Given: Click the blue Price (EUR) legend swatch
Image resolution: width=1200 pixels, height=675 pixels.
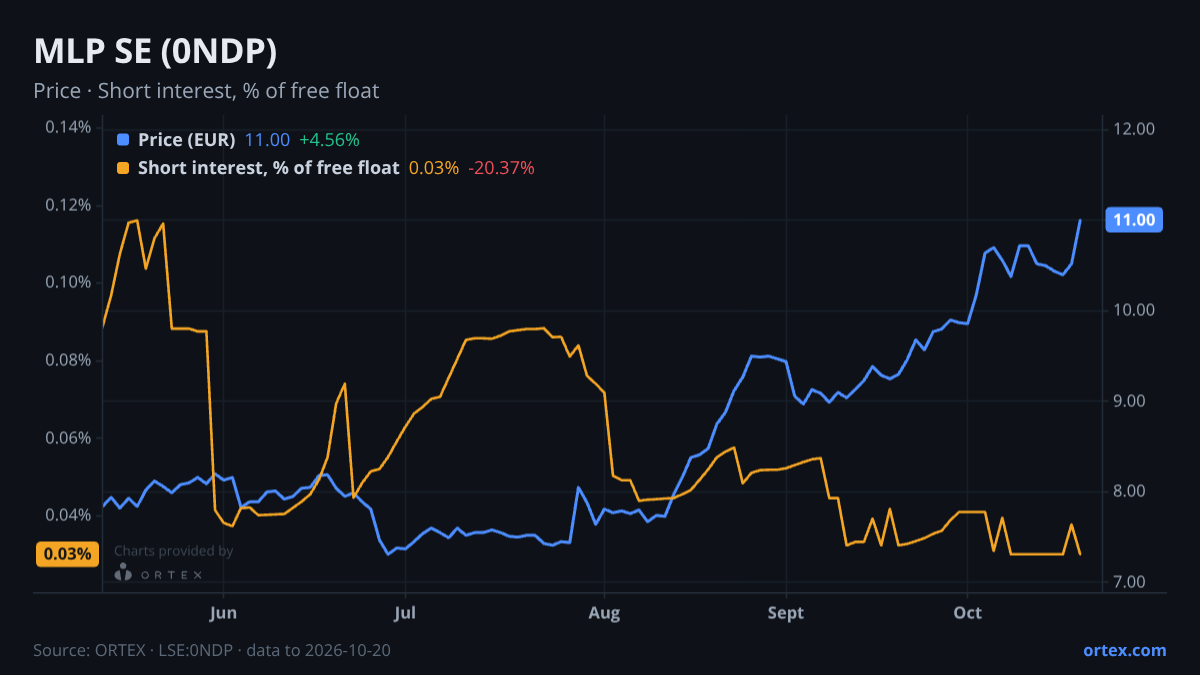Looking at the screenshot, I should click(123, 140).
